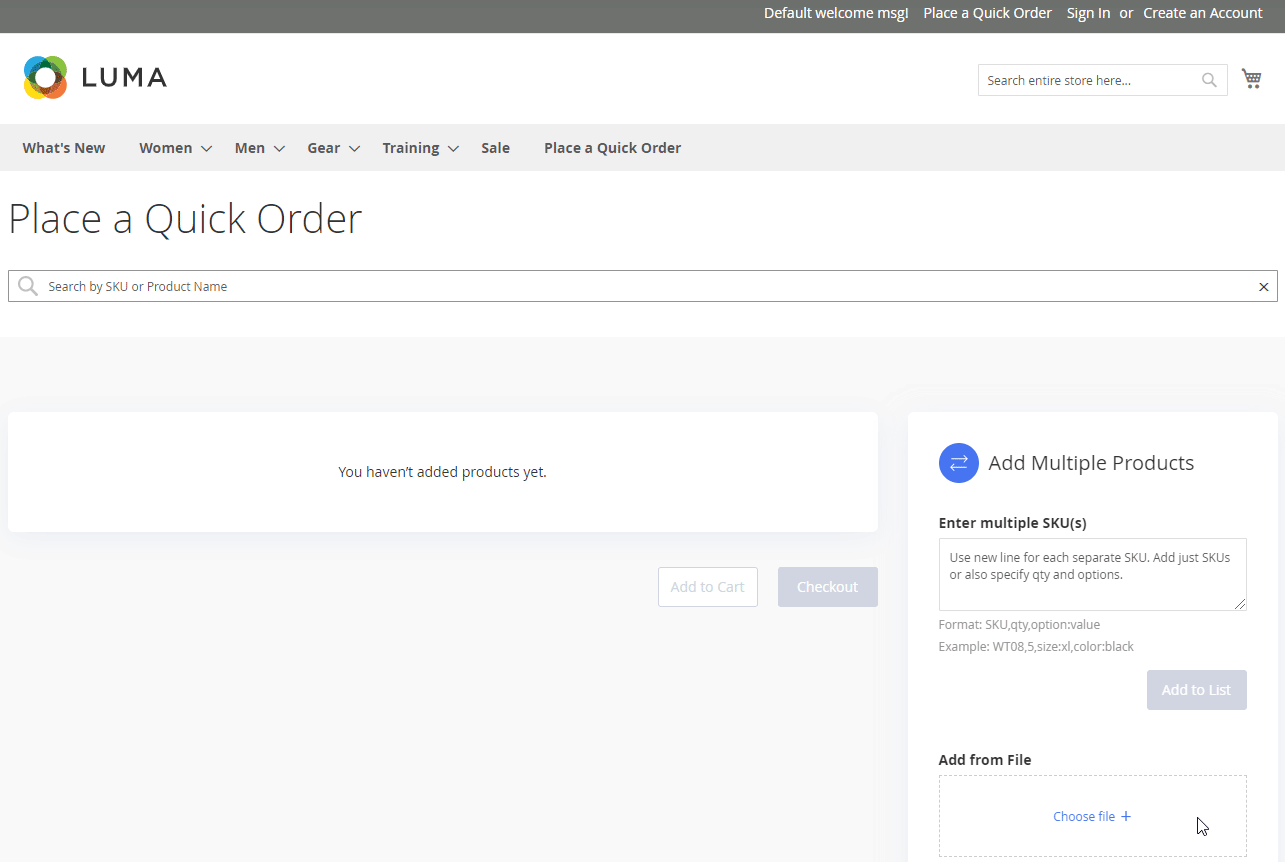Click the store search magnifier icon
This screenshot has height=862, width=1285.
pyautogui.click(x=1209, y=80)
